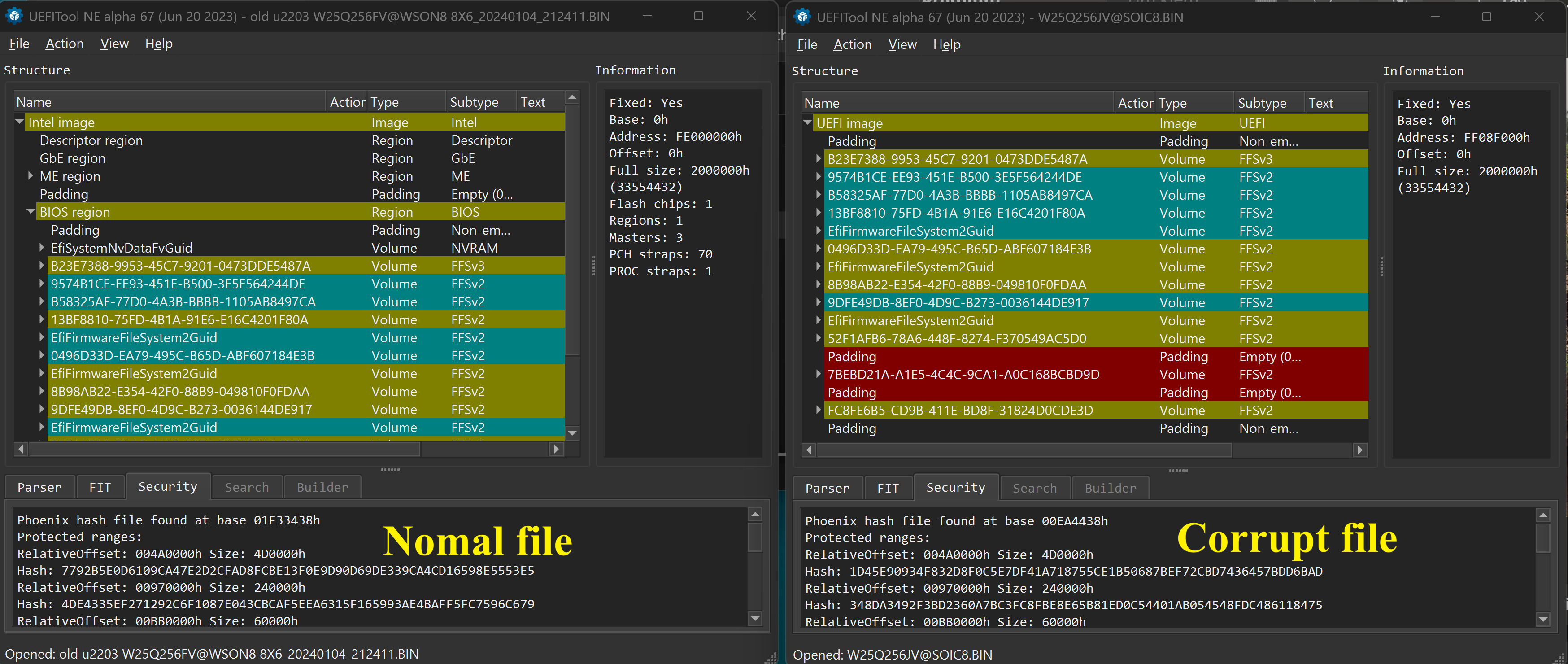Expand EfiSystemNvDataFvGuid volume node

[x=41, y=248]
